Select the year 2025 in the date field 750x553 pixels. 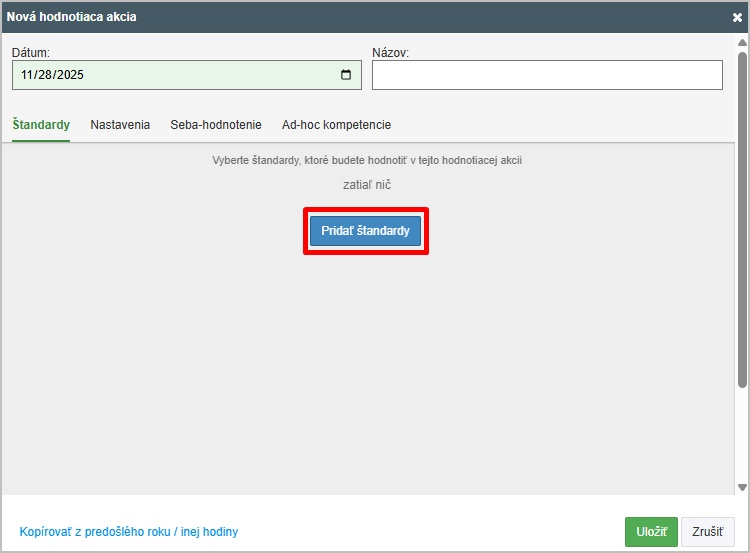click(70, 75)
